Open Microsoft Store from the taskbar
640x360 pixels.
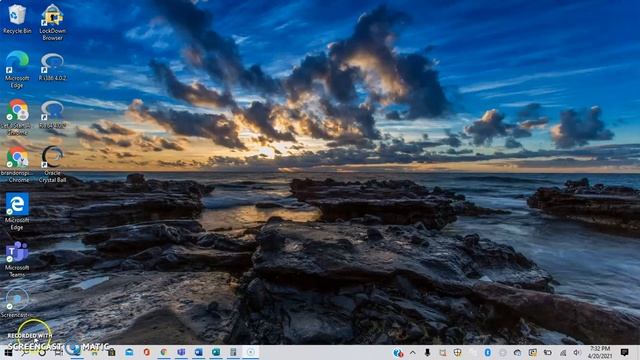pos(111,352)
